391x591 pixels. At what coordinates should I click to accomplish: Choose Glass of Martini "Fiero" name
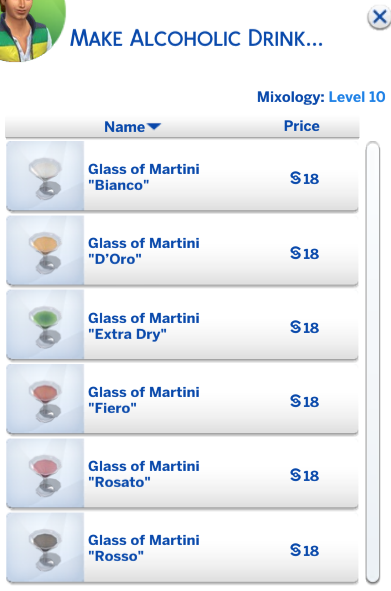click(x=144, y=400)
